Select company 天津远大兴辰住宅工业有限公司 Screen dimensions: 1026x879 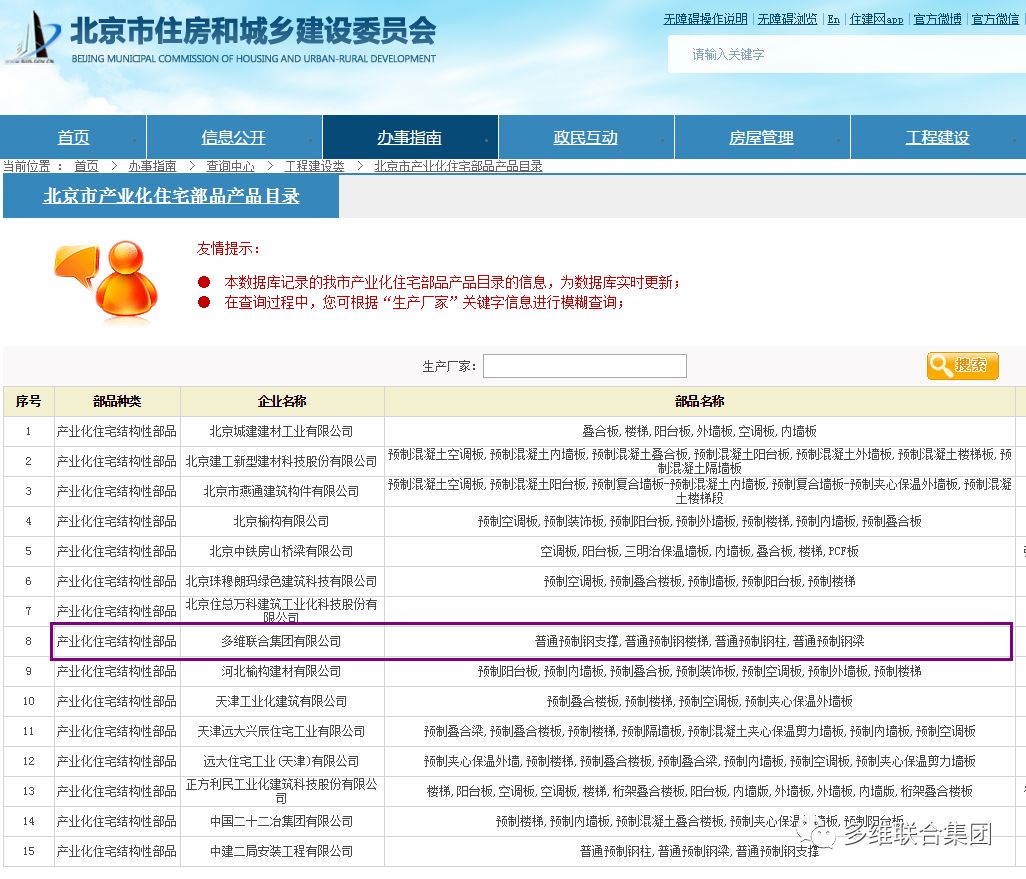[x=281, y=731]
